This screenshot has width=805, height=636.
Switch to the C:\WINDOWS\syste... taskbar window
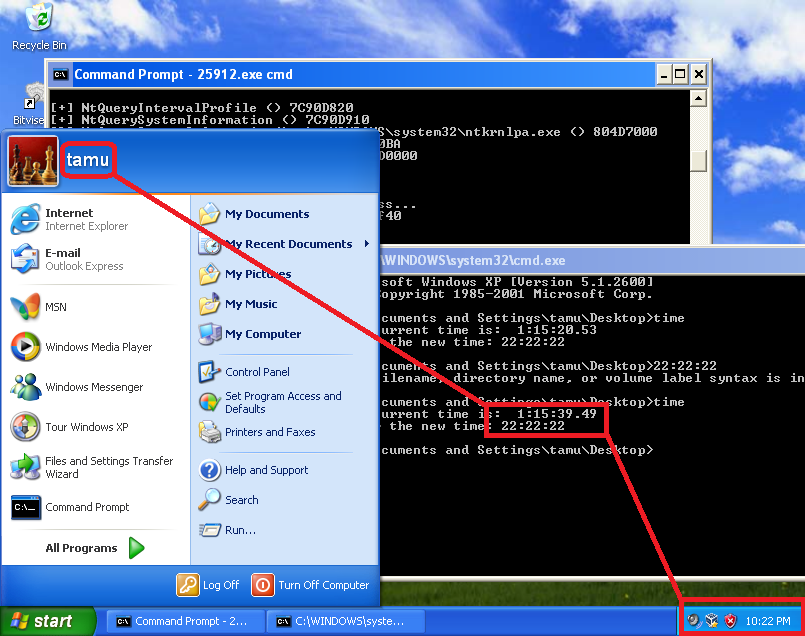343,620
